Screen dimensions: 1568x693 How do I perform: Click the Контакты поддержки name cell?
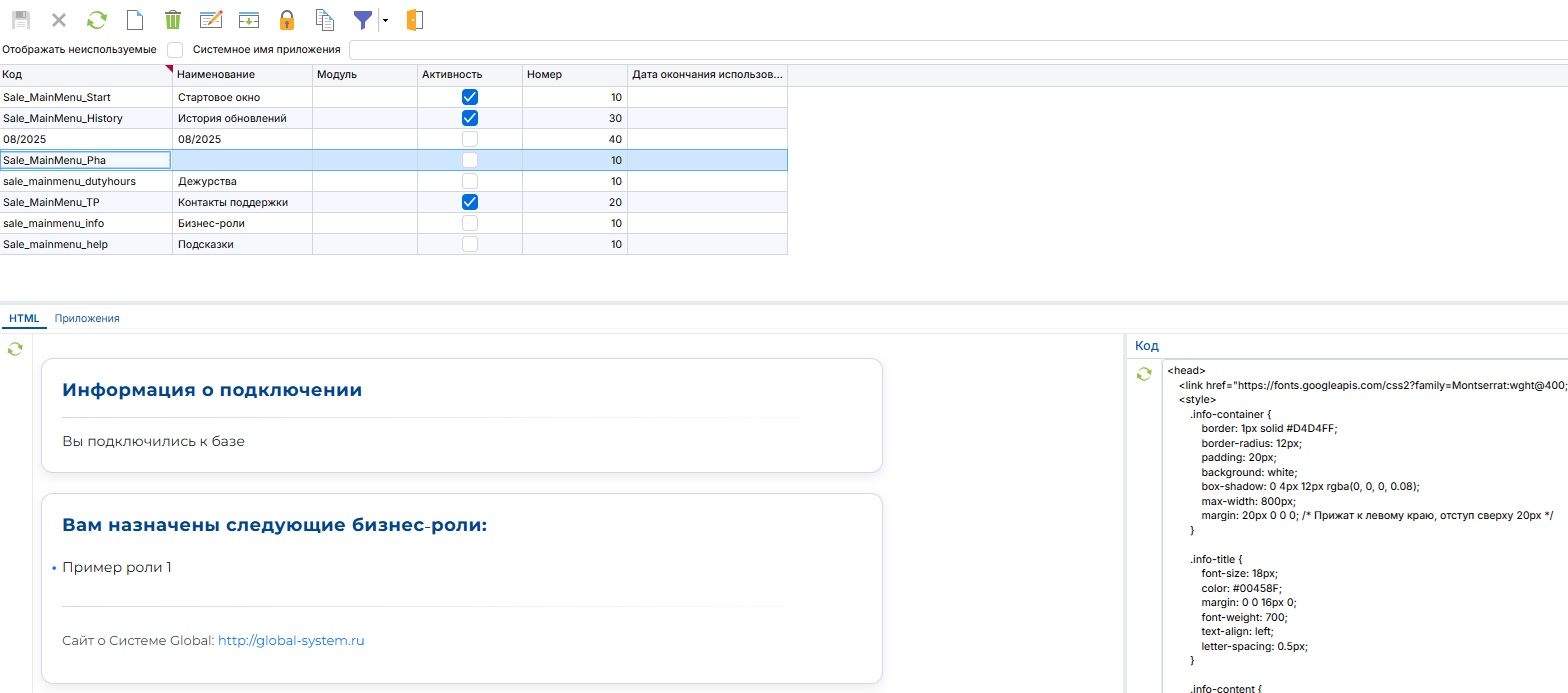click(x=243, y=202)
